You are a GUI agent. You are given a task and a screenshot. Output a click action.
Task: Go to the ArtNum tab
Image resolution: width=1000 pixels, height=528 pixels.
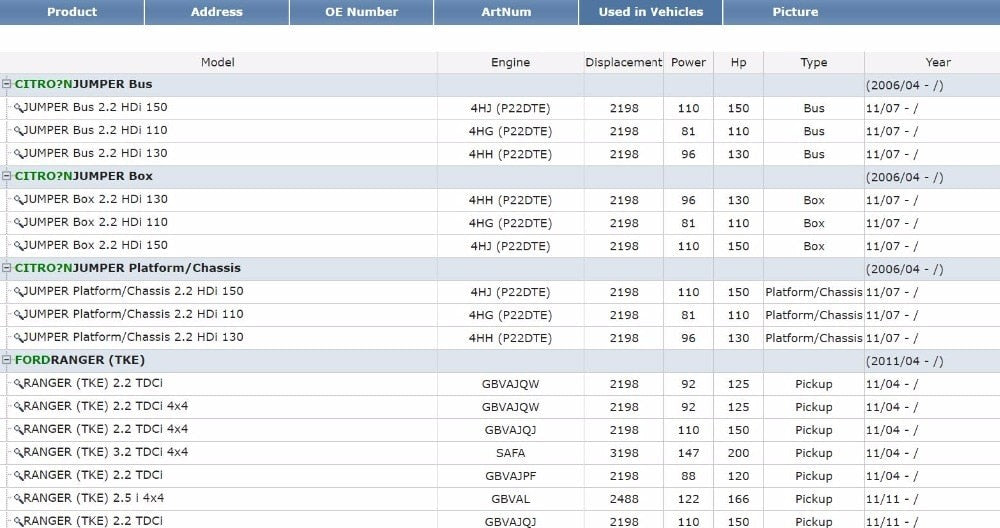(x=506, y=12)
